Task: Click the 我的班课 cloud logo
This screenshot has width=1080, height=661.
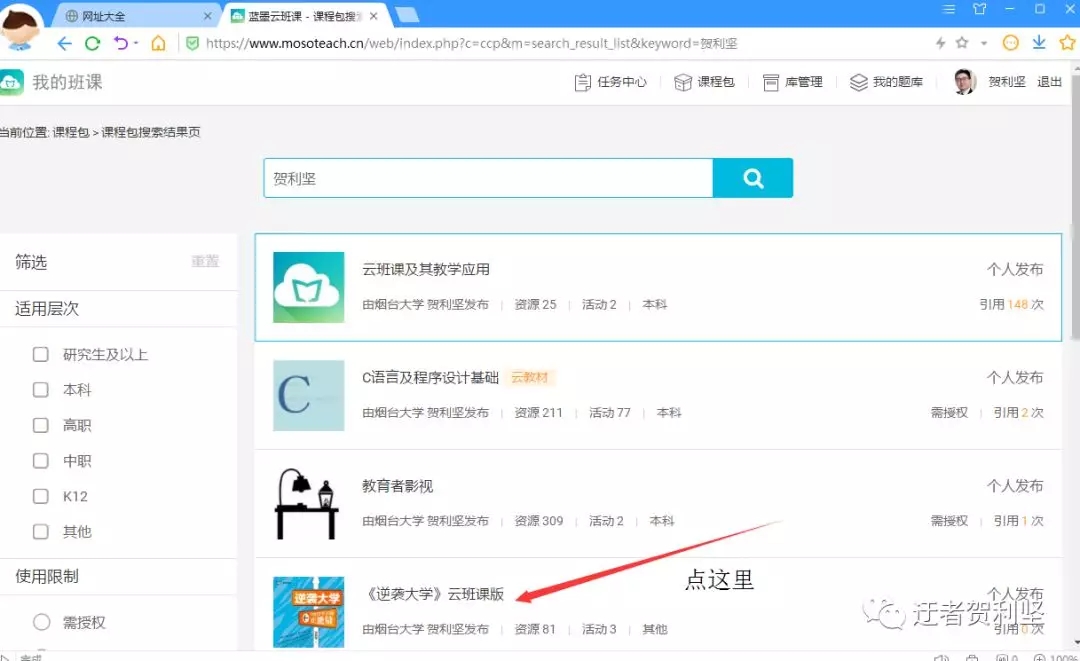Action: pyautogui.click(x=11, y=82)
